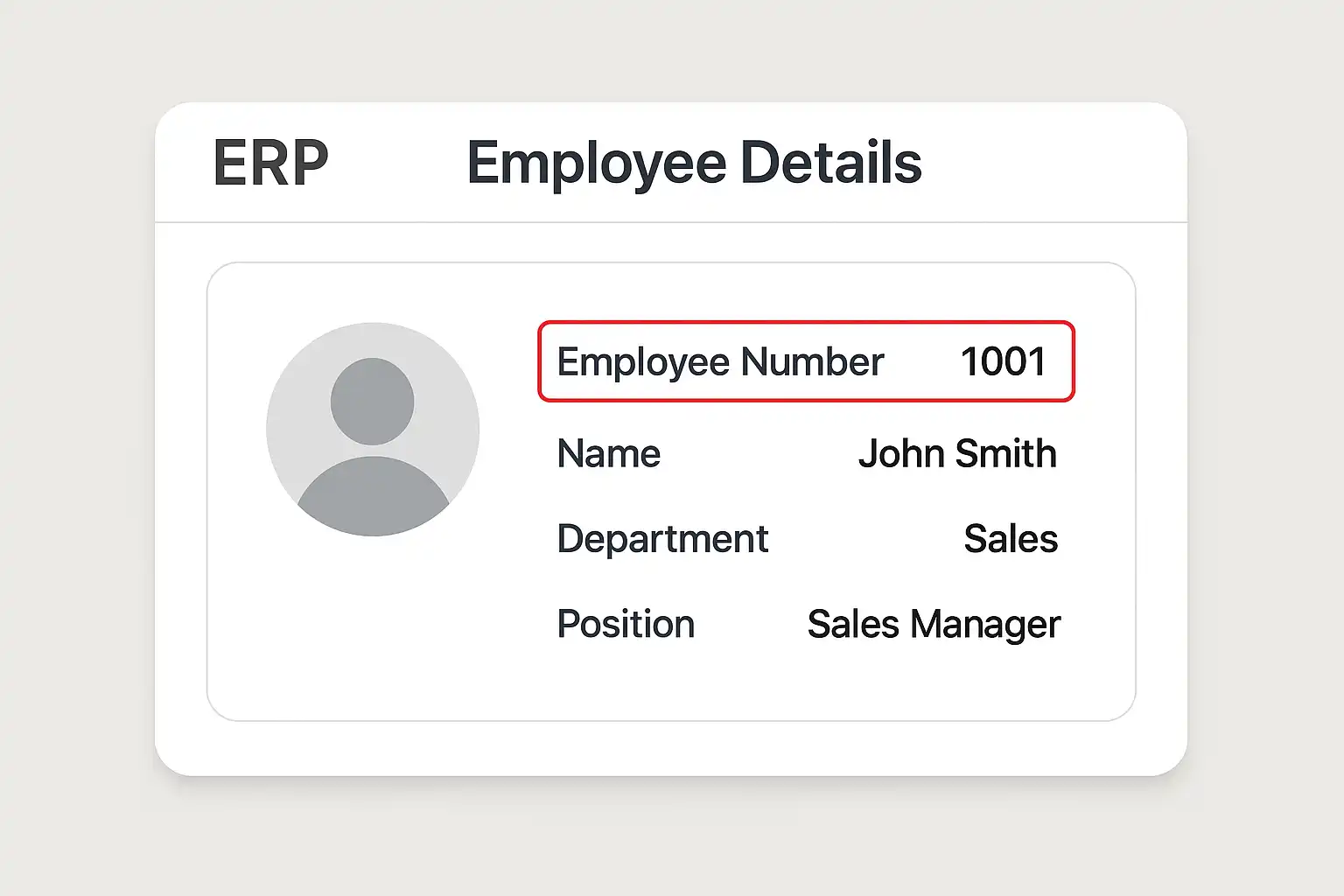The image size is (1344, 896).
Task: Click "Sales" in the Position value
Action: tap(853, 625)
